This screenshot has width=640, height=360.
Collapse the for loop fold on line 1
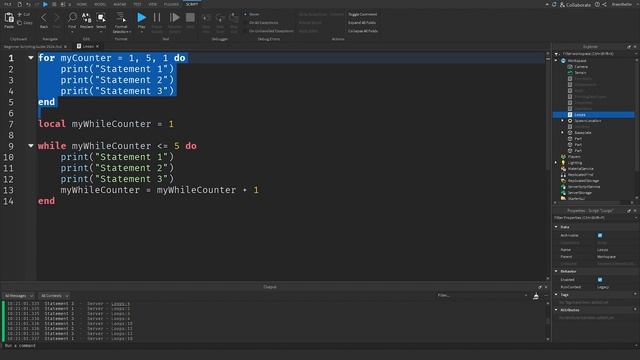31,58
